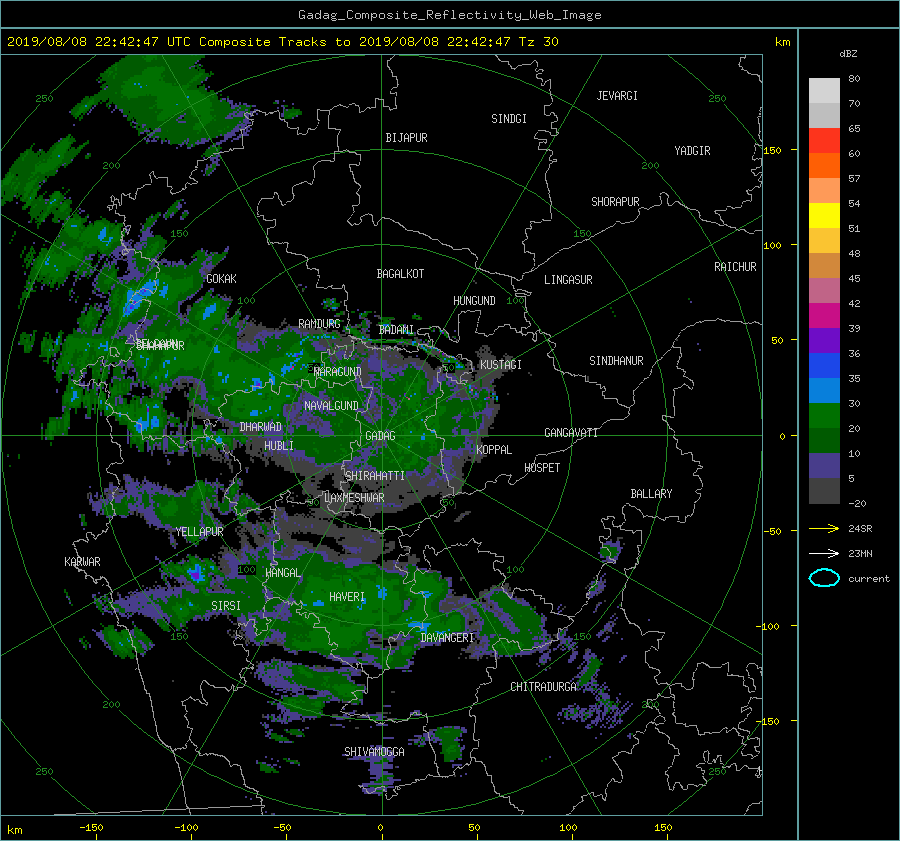The height and width of the screenshot is (841, 900).
Task: Click the SINDGI city label
Action: (509, 119)
